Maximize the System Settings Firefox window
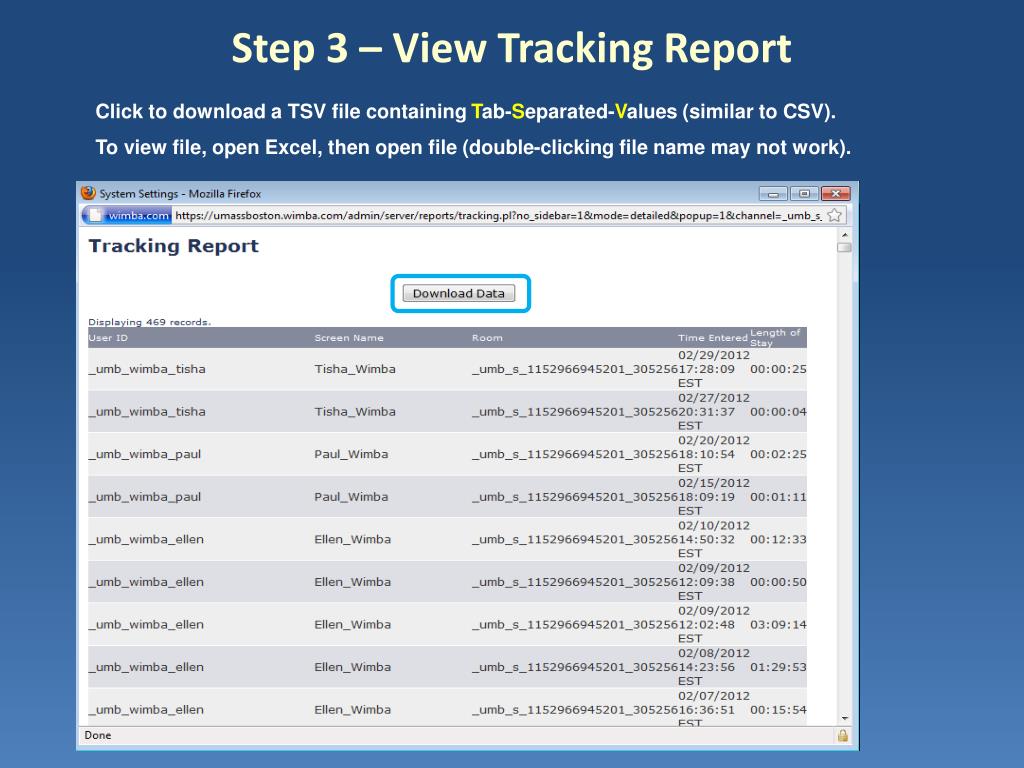The height and width of the screenshot is (768, 1024). (x=804, y=194)
